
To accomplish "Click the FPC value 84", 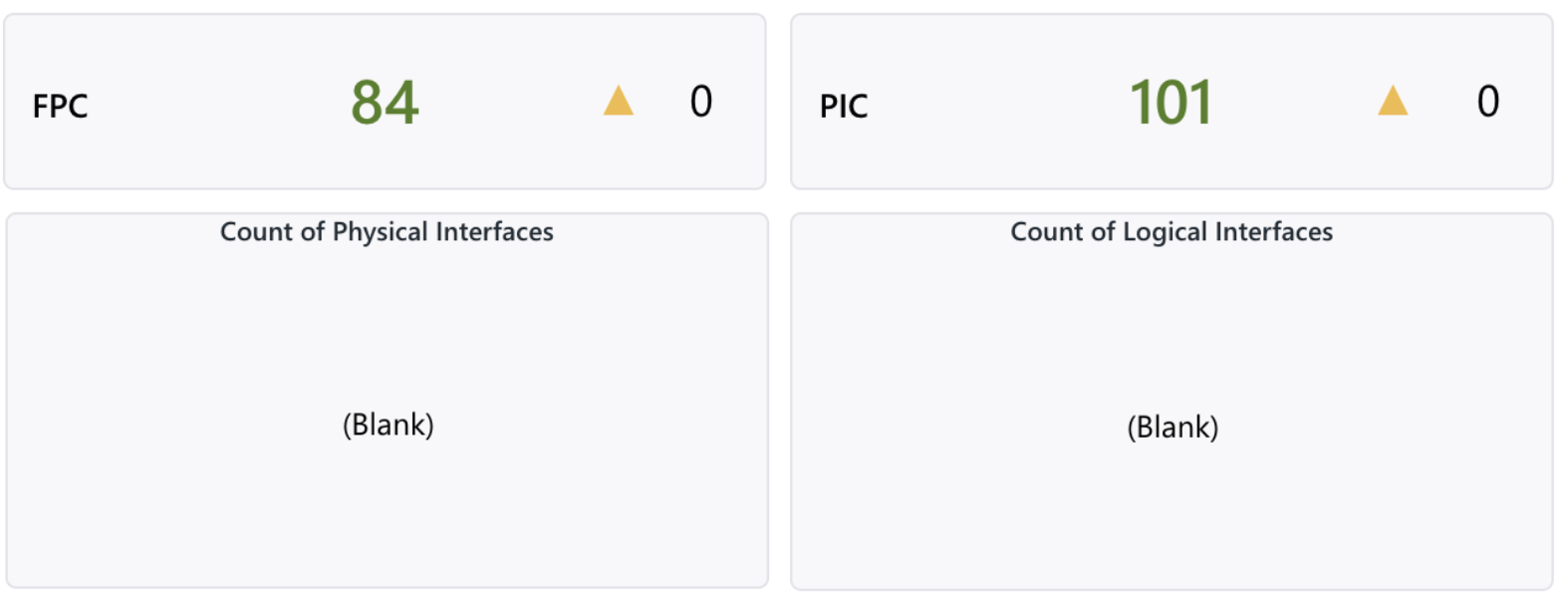I will coord(385,103).
